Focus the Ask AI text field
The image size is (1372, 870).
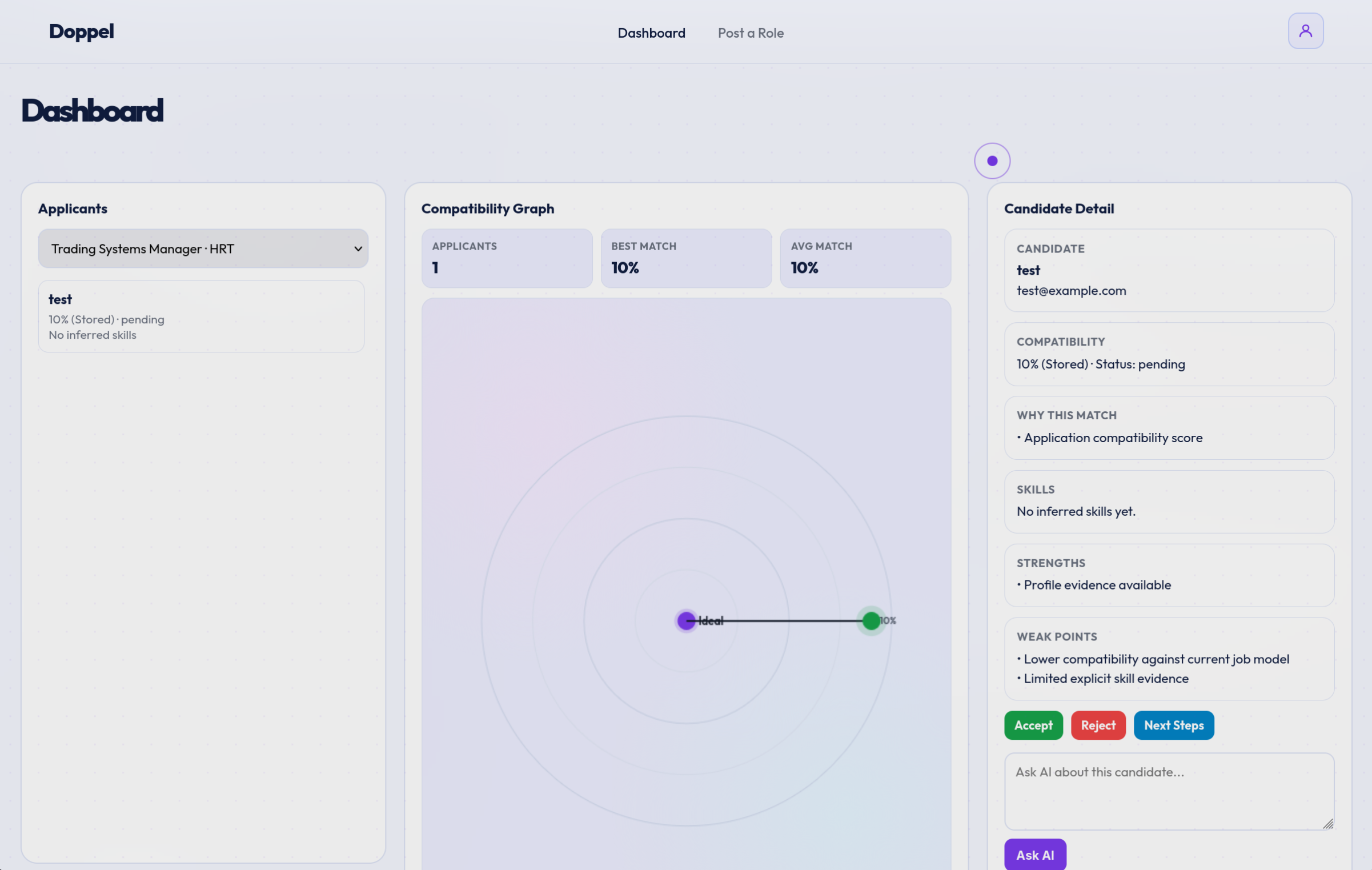[1168, 791]
